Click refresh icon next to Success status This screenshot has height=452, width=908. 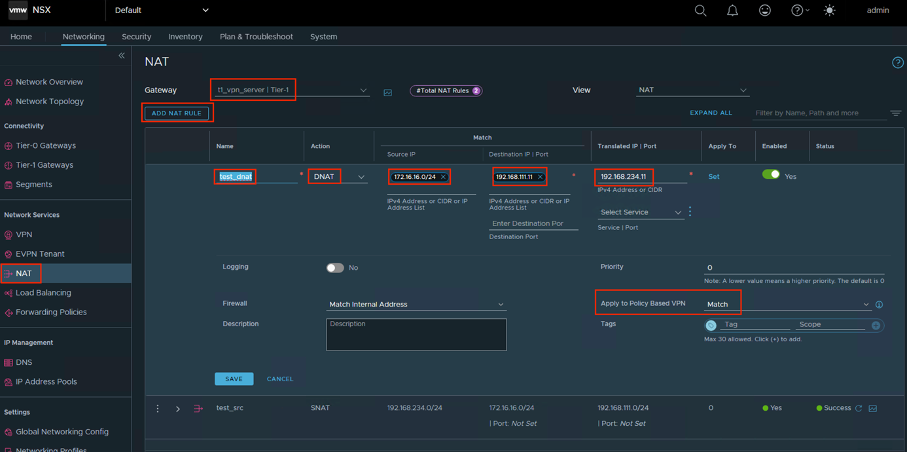click(x=858, y=408)
